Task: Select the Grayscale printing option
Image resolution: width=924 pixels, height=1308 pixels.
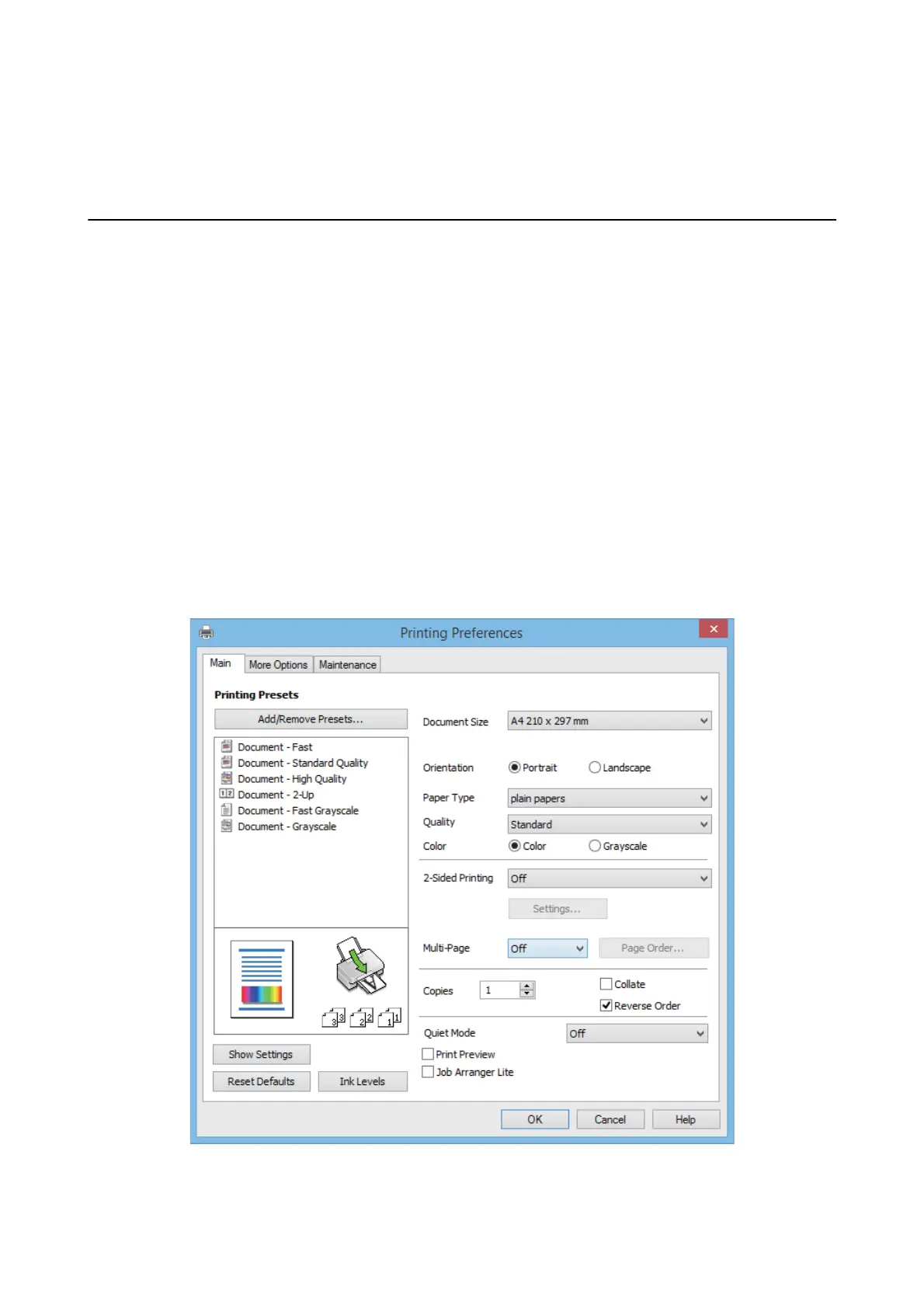Action: 594,846
